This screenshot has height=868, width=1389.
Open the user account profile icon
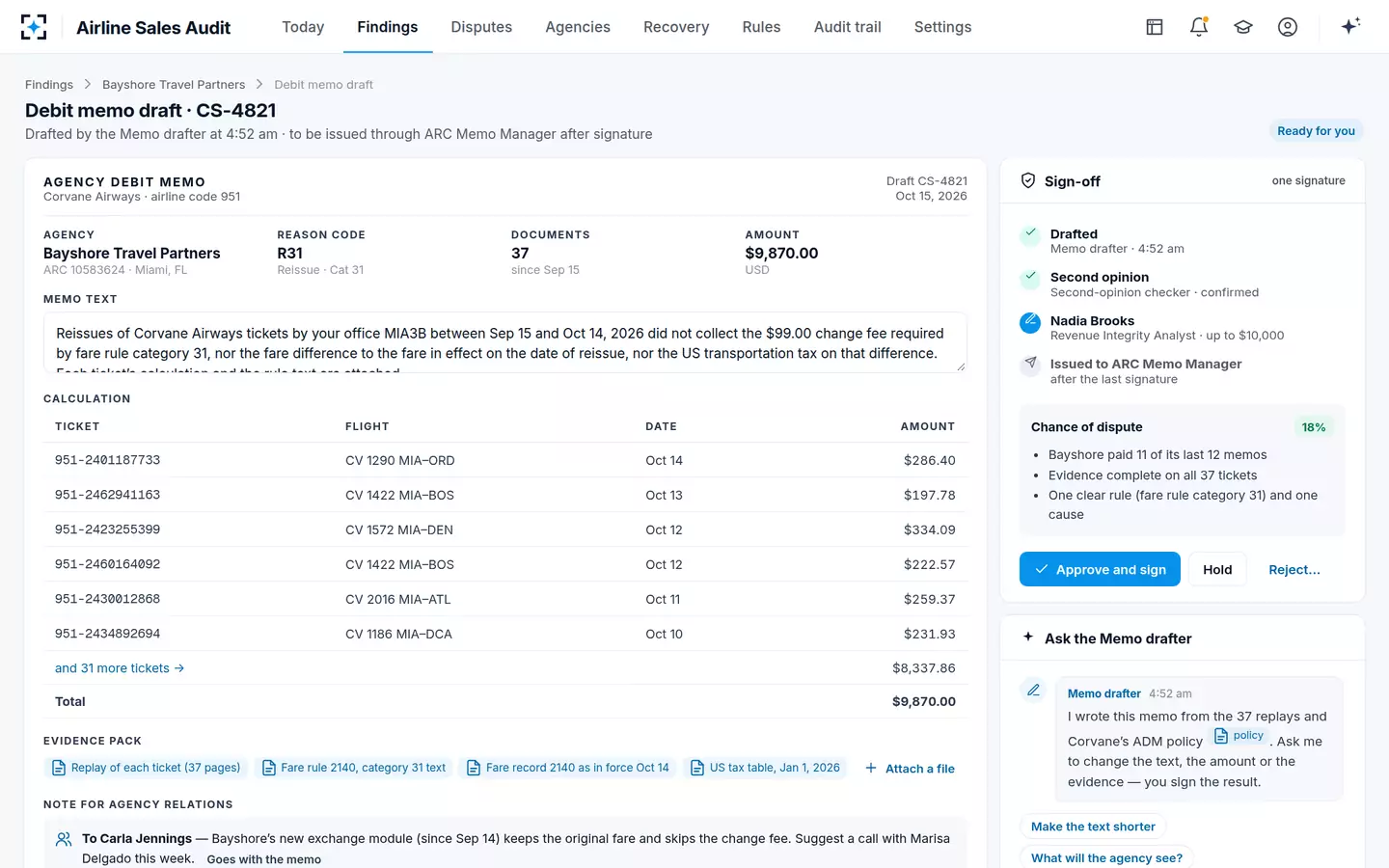coord(1288,27)
